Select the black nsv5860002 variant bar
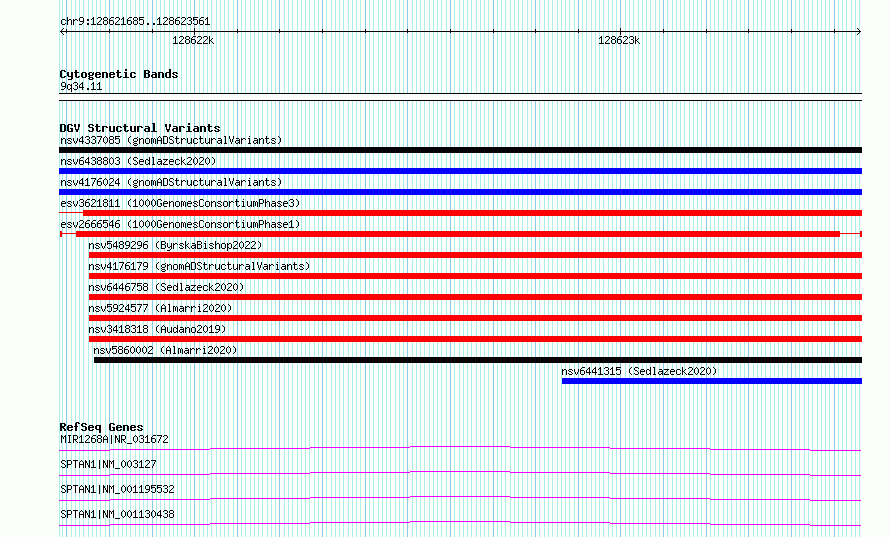This screenshot has width=890, height=537. (x=478, y=360)
